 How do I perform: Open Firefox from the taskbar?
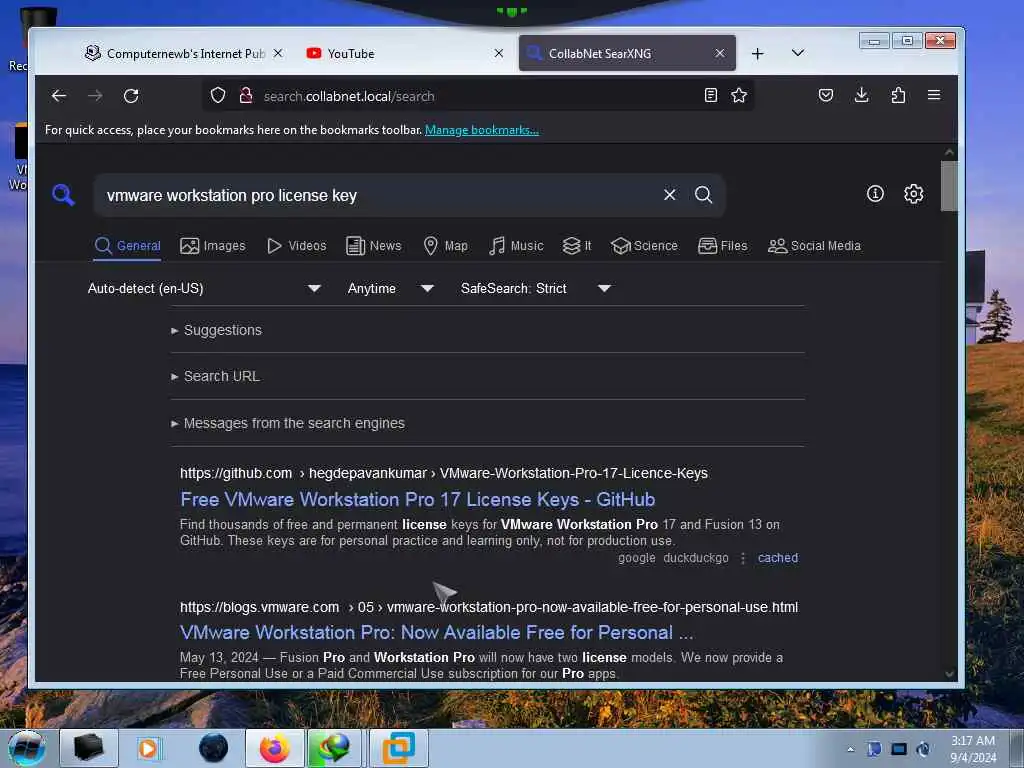click(275, 748)
